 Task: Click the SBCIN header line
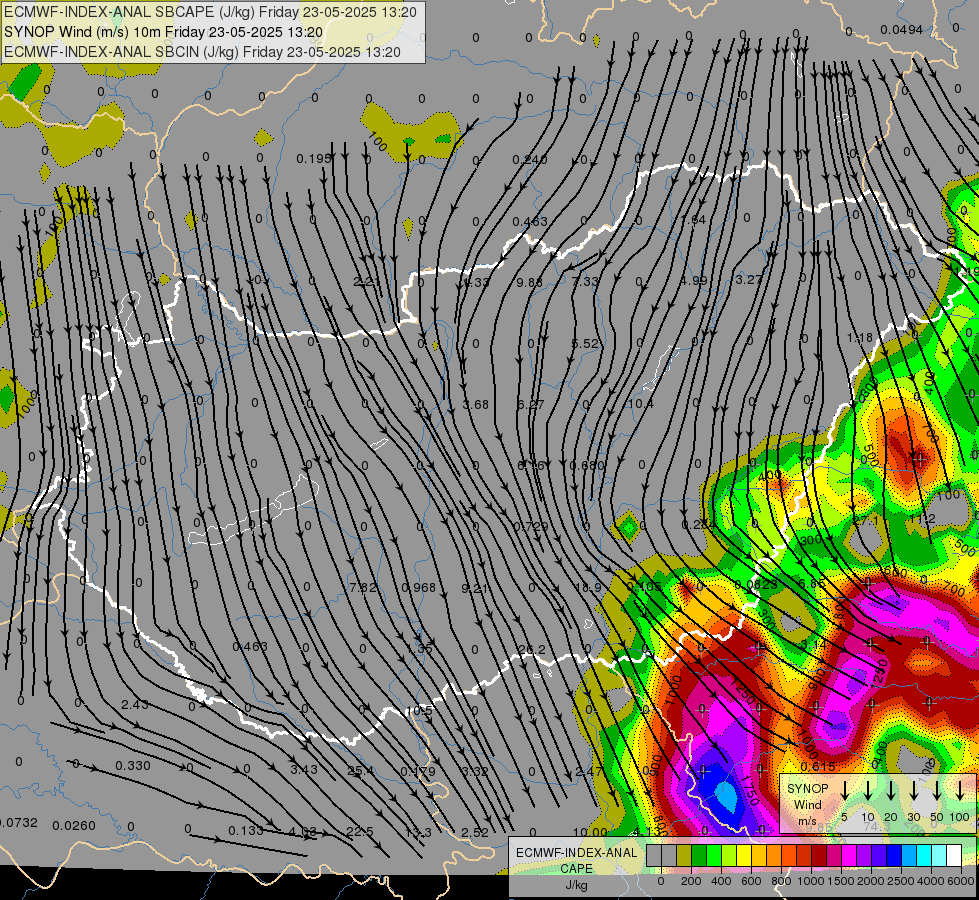202,52
